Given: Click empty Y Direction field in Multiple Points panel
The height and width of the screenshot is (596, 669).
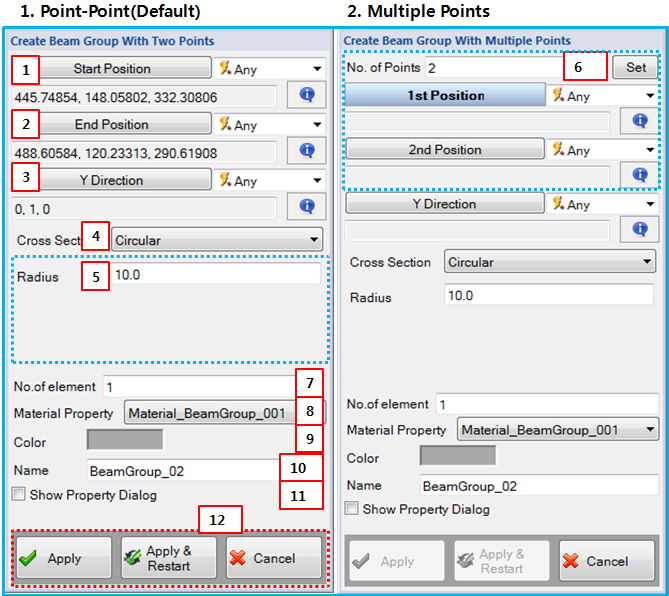Looking at the screenshot, I should [x=477, y=231].
